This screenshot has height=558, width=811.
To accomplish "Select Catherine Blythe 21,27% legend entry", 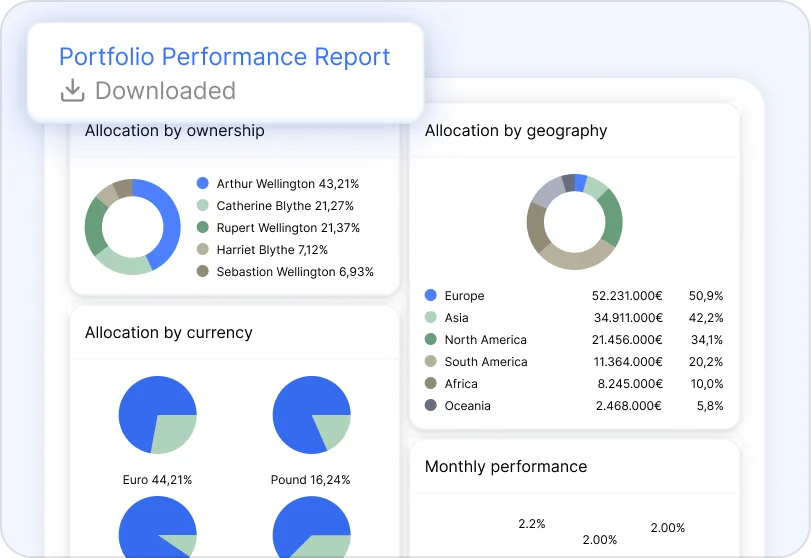I will [285, 206].
